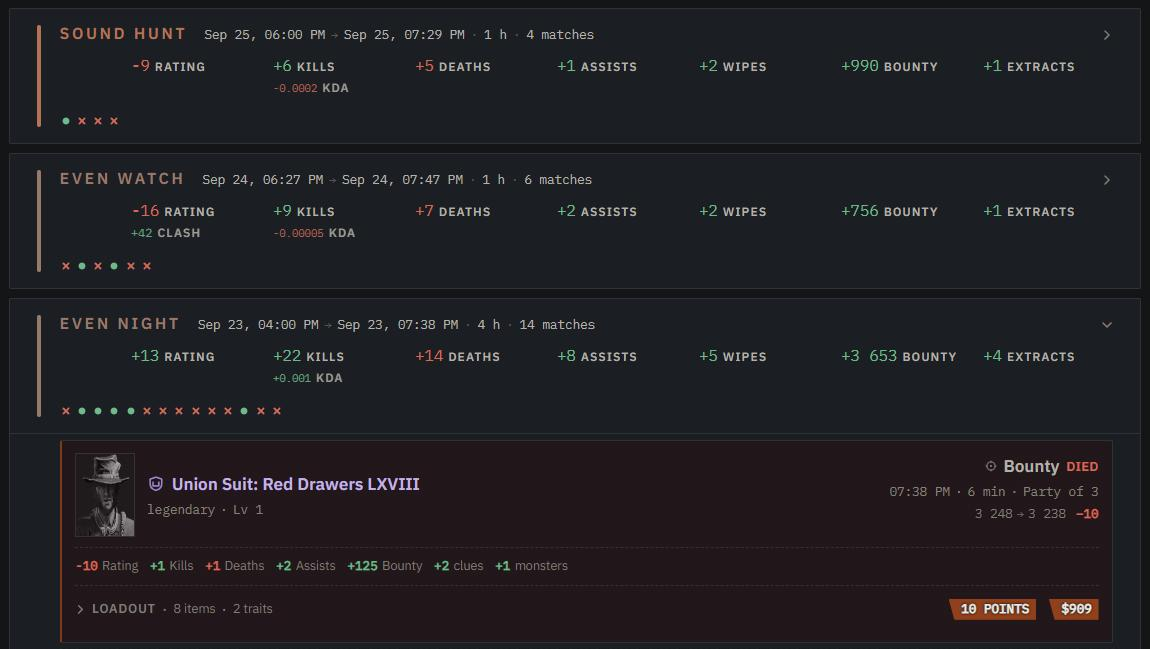Select the first red X match marker in Even Night
The width and height of the screenshot is (1150, 649).
(66, 411)
